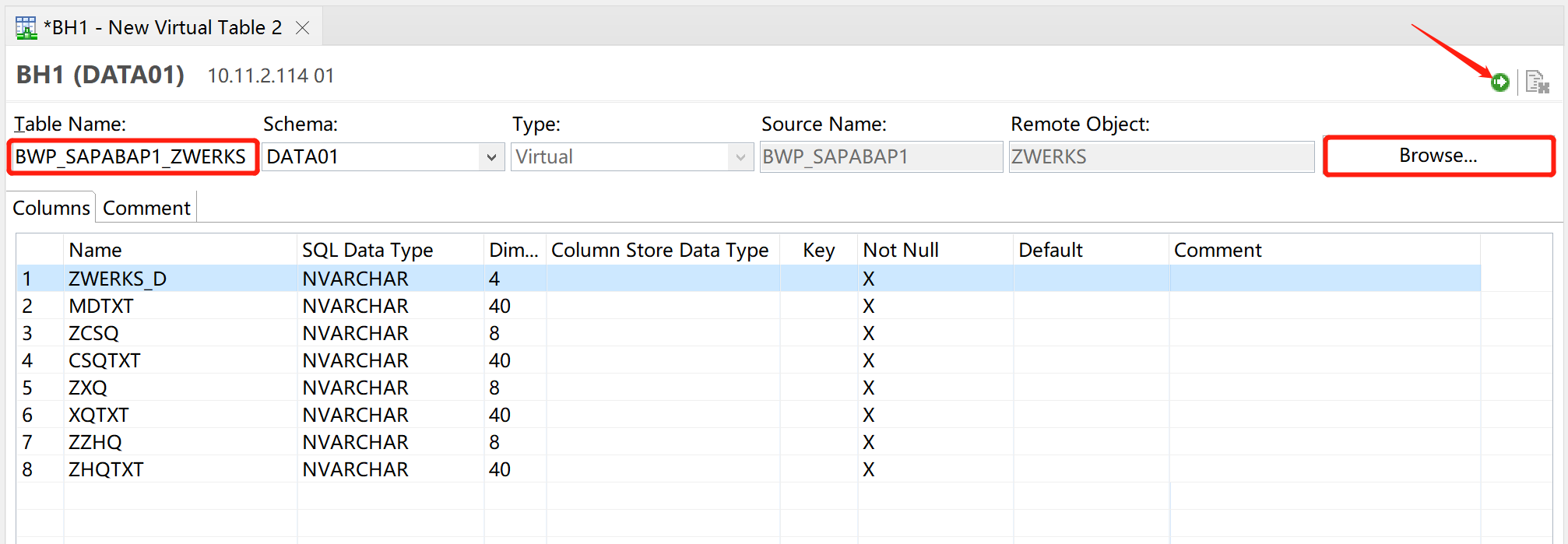Image resolution: width=1568 pixels, height=544 pixels.
Task: Close the New Virtual Table 2 tab
Action: coord(303,28)
